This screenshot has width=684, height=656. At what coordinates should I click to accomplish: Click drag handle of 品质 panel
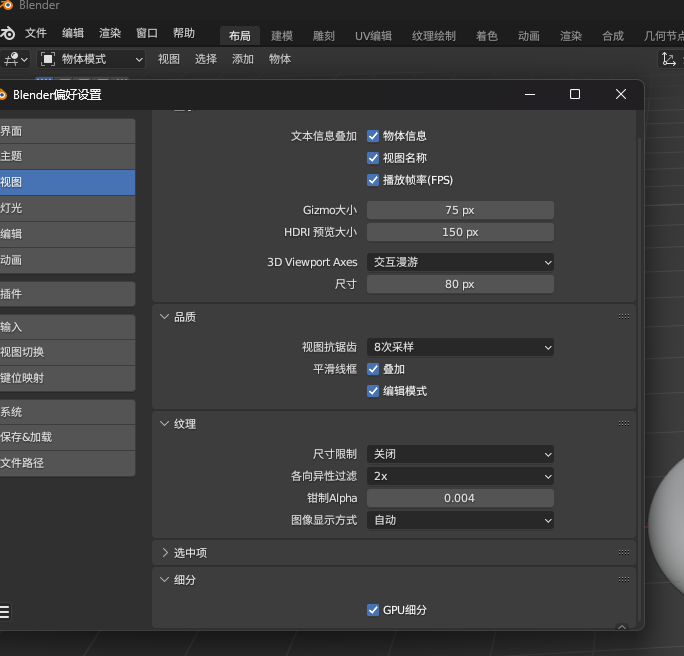[624, 317]
